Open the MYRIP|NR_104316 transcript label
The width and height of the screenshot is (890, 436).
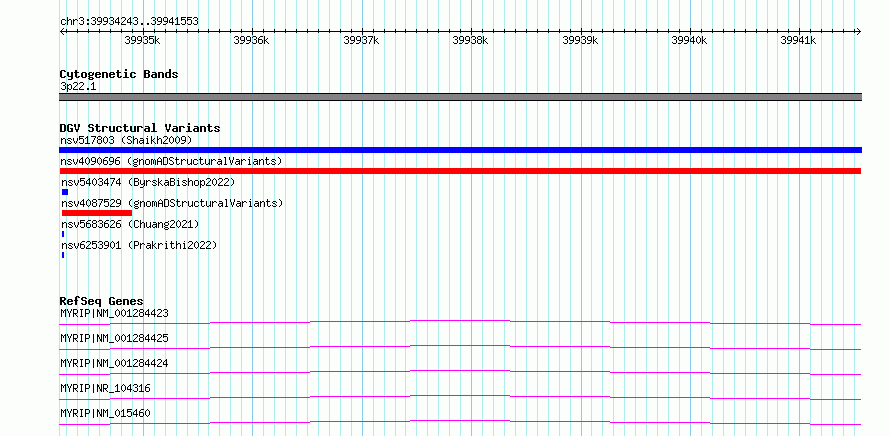coord(105,388)
